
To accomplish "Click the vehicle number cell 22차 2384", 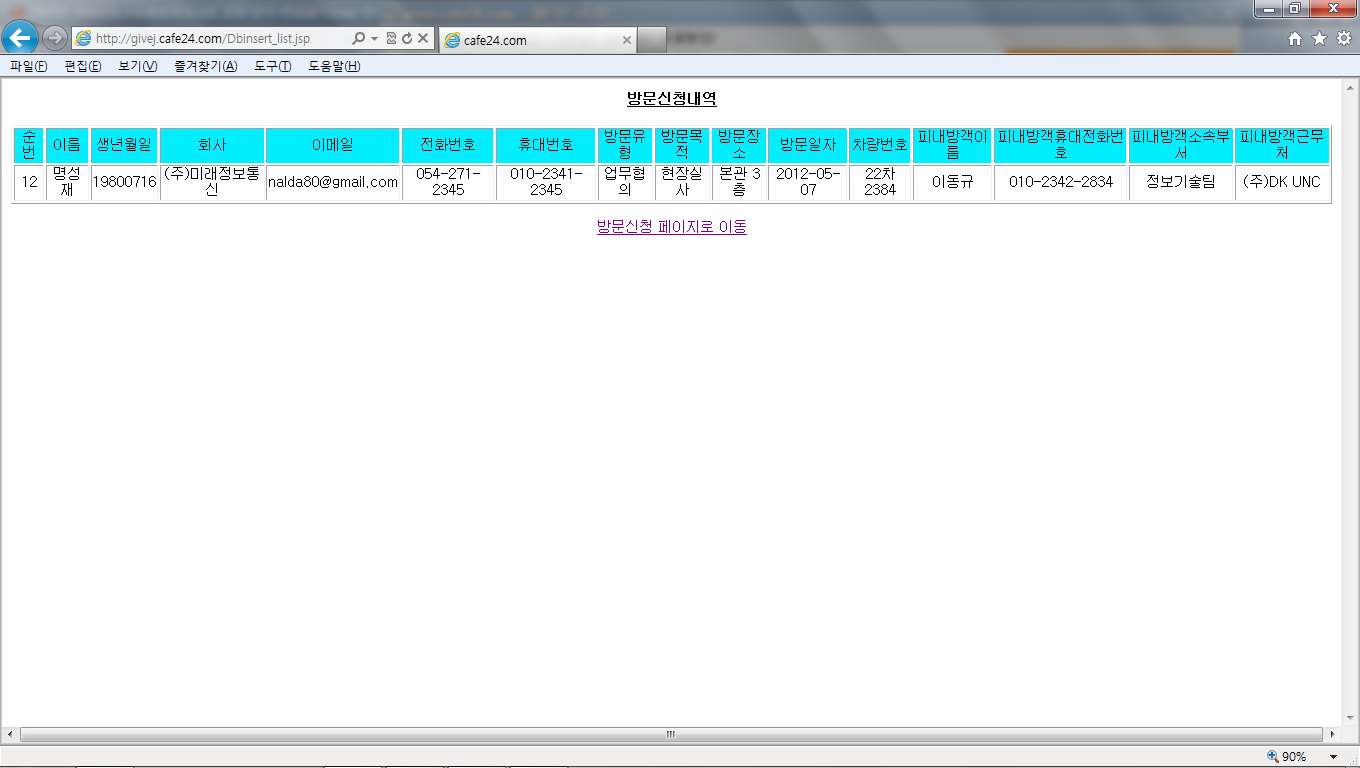I will coord(880,182).
